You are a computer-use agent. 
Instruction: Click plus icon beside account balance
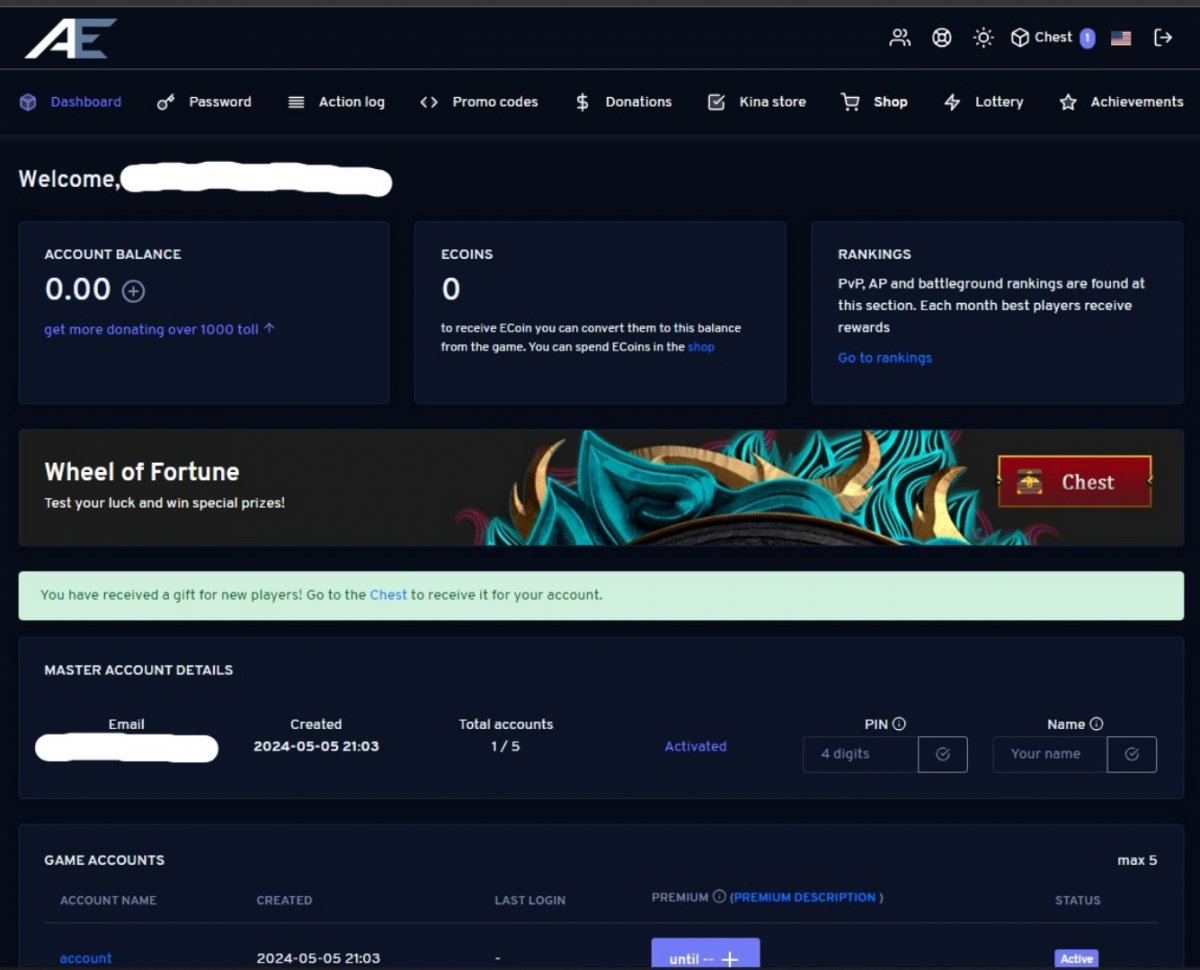133,291
